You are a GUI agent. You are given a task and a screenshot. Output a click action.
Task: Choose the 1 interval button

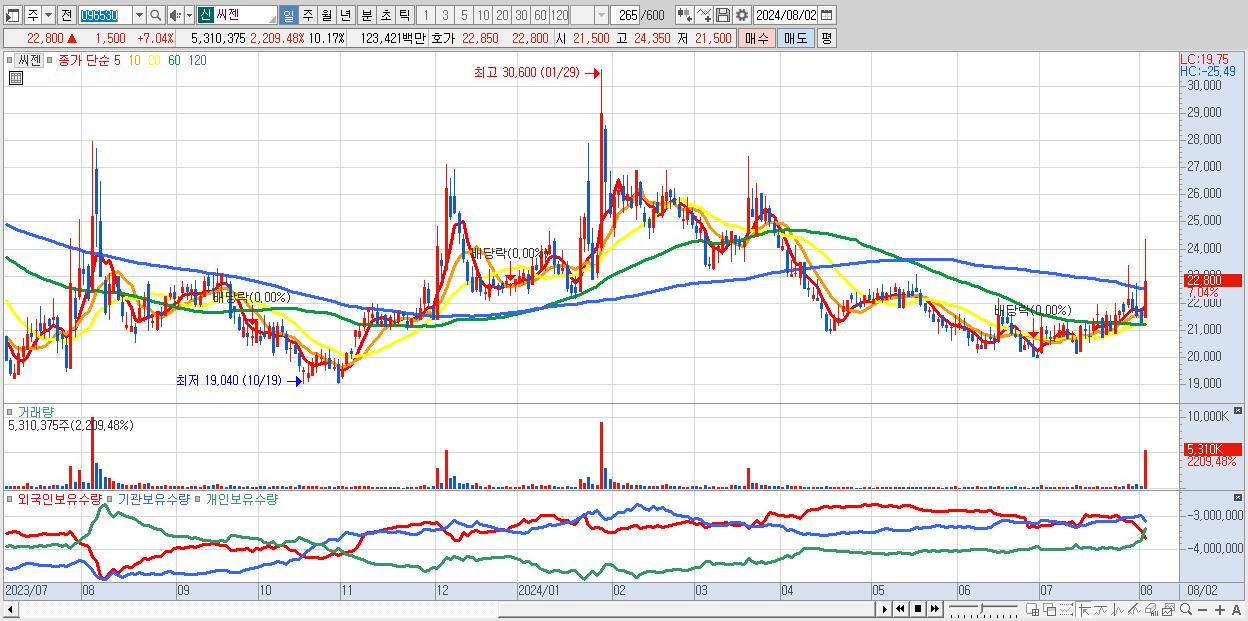click(x=426, y=15)
